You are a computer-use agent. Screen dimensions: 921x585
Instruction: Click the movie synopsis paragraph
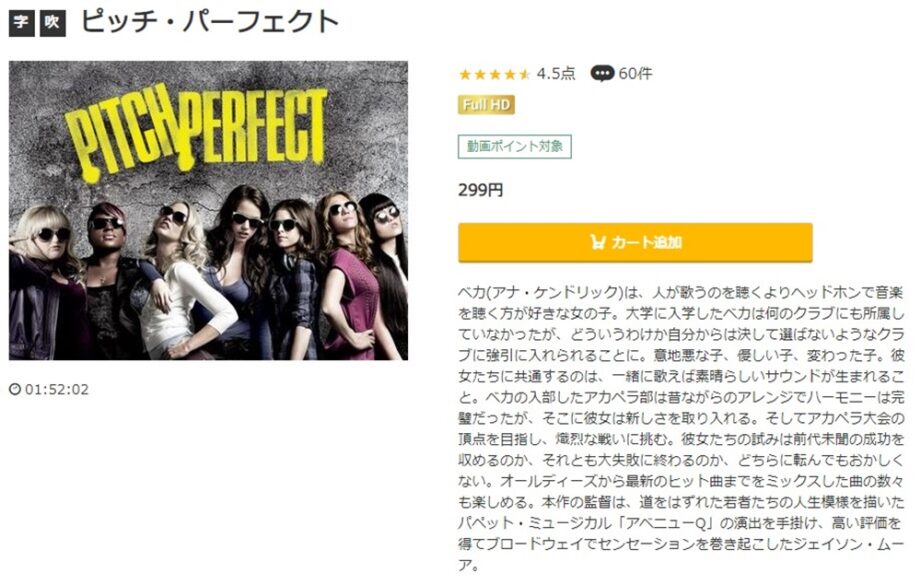pyautogui.click(x=681, y=429)
